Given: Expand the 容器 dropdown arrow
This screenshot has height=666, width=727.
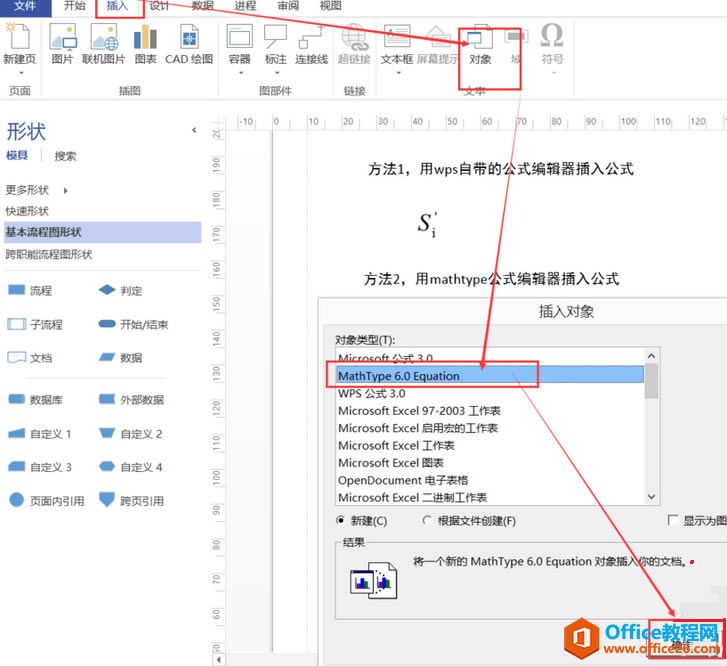Looking at the screenshot, I should 240,72.
